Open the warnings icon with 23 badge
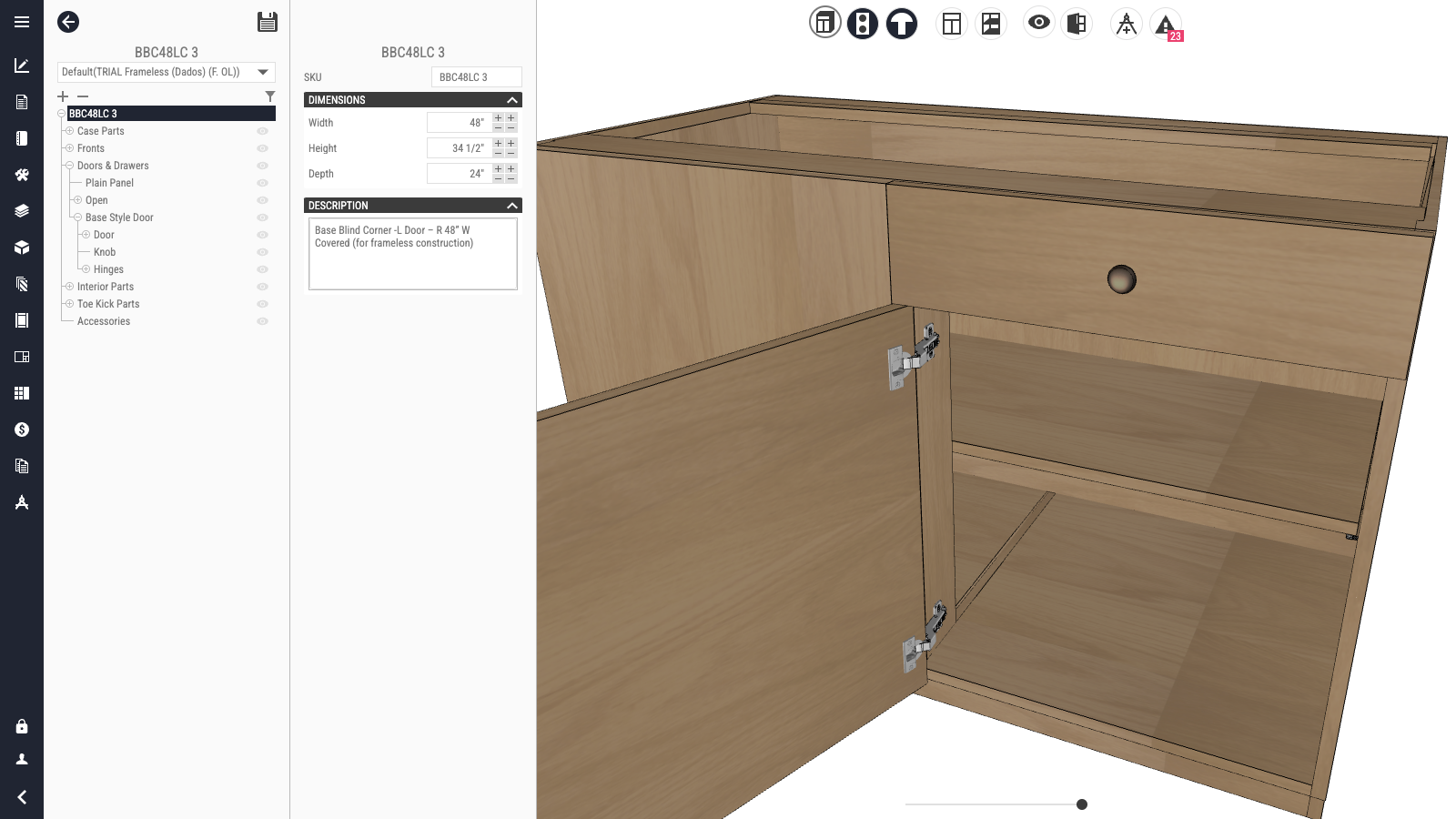The width and height of the screenshot is (1456, 819). [x=1166, y=25]
